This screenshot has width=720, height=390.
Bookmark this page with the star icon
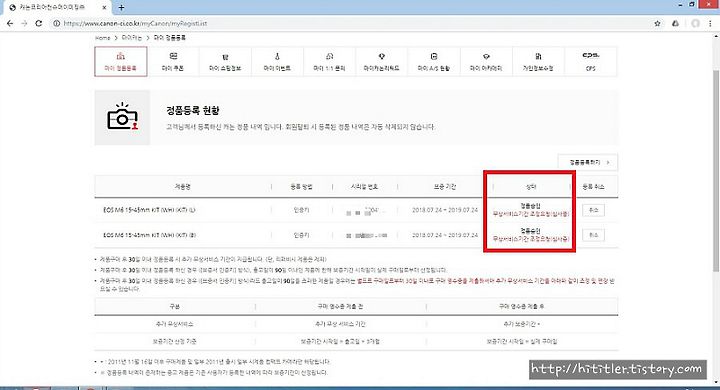[658, 23]
